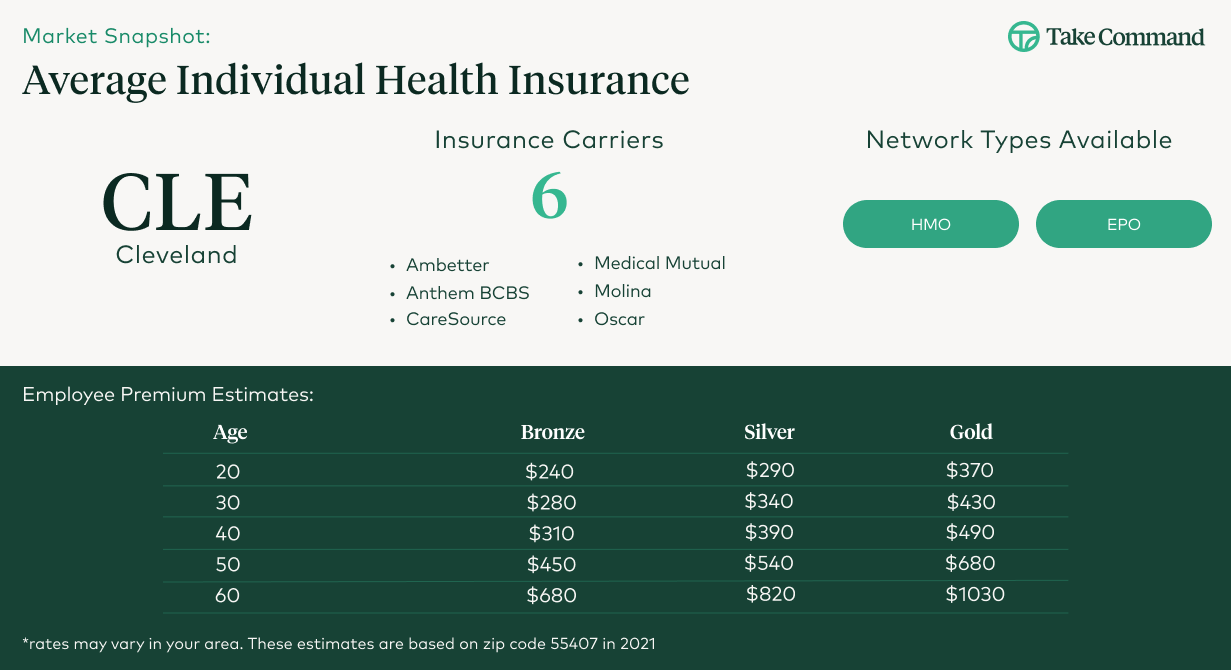The width and height of the screenshot is (1231, 670).
Task: Click the number 6 carriers count
Action: 549,197
